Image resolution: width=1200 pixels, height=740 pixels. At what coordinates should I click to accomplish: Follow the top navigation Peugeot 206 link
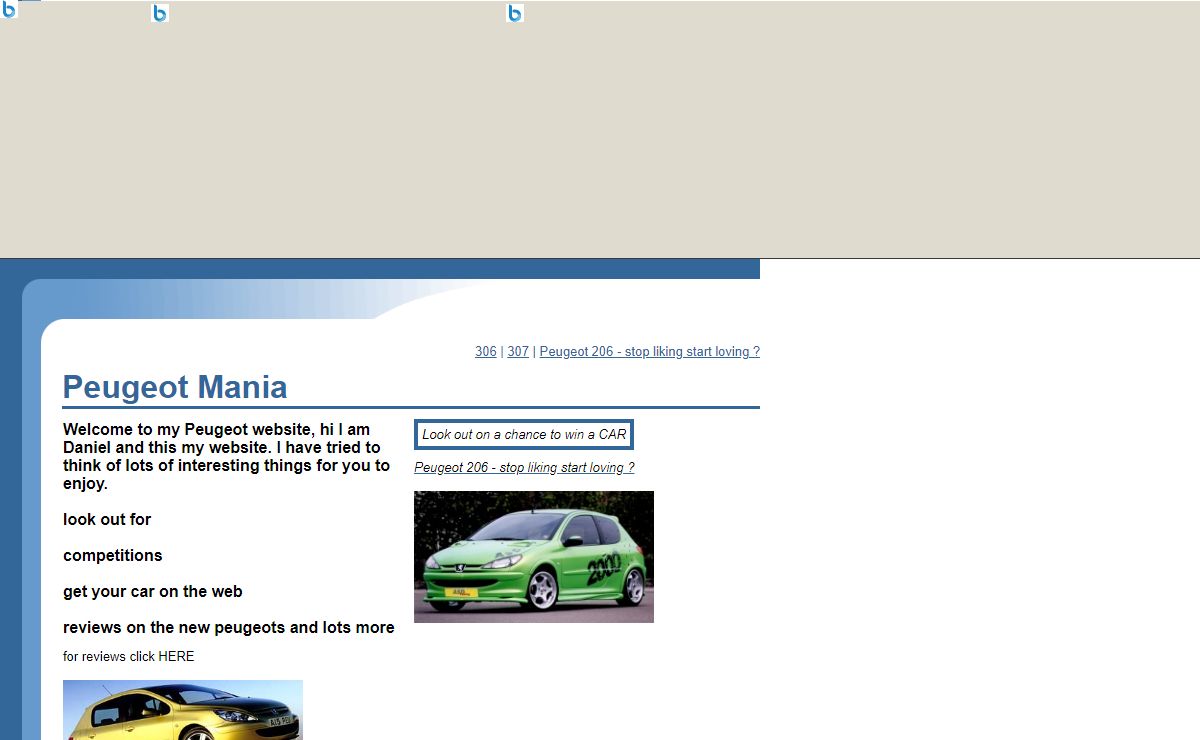[650, 352]
